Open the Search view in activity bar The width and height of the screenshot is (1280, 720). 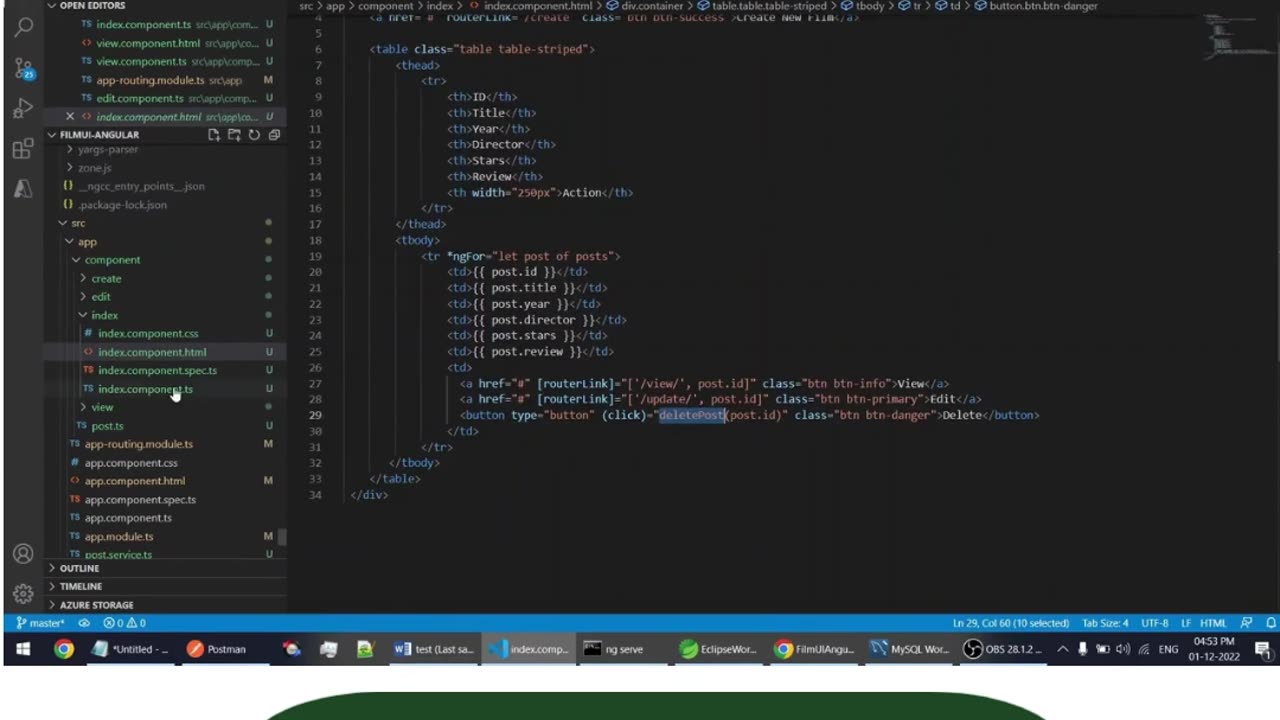(23, 28)
